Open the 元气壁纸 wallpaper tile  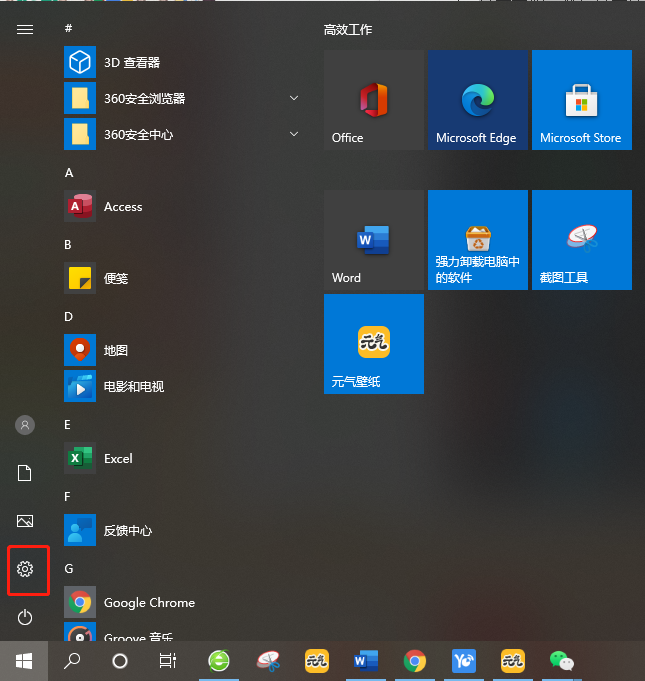coord(373,344)
